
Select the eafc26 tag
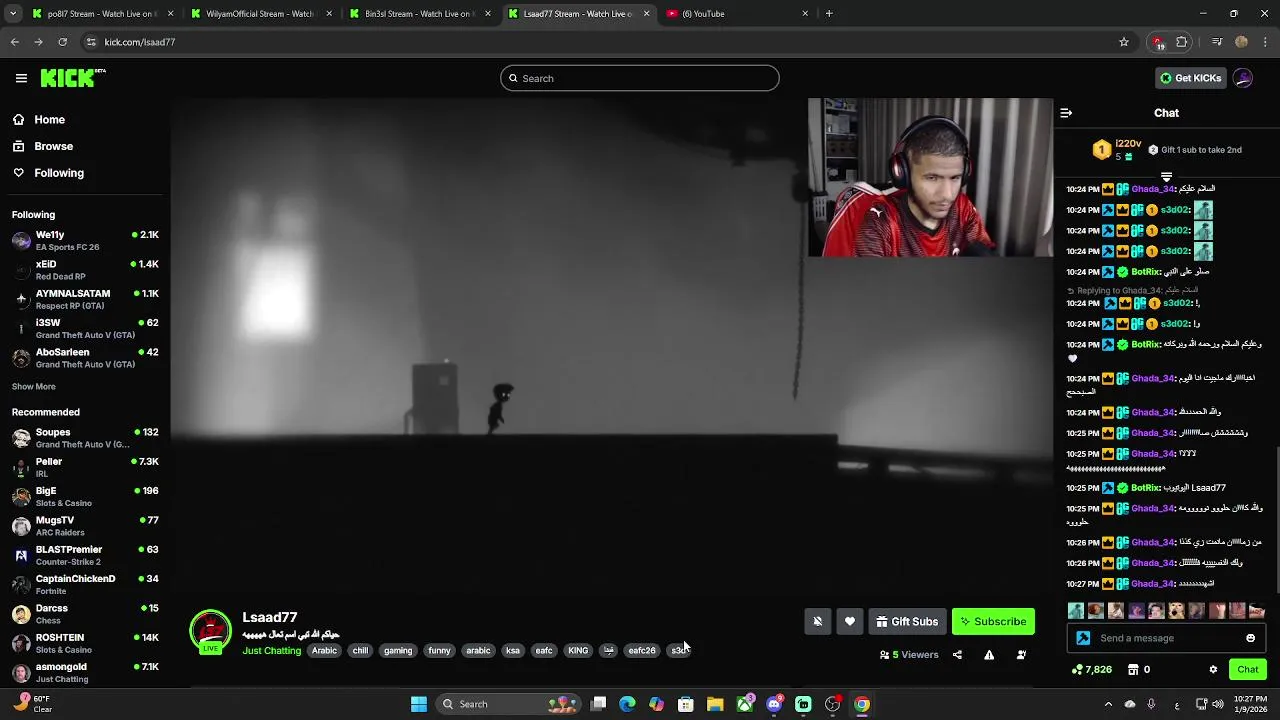[642, 651]
